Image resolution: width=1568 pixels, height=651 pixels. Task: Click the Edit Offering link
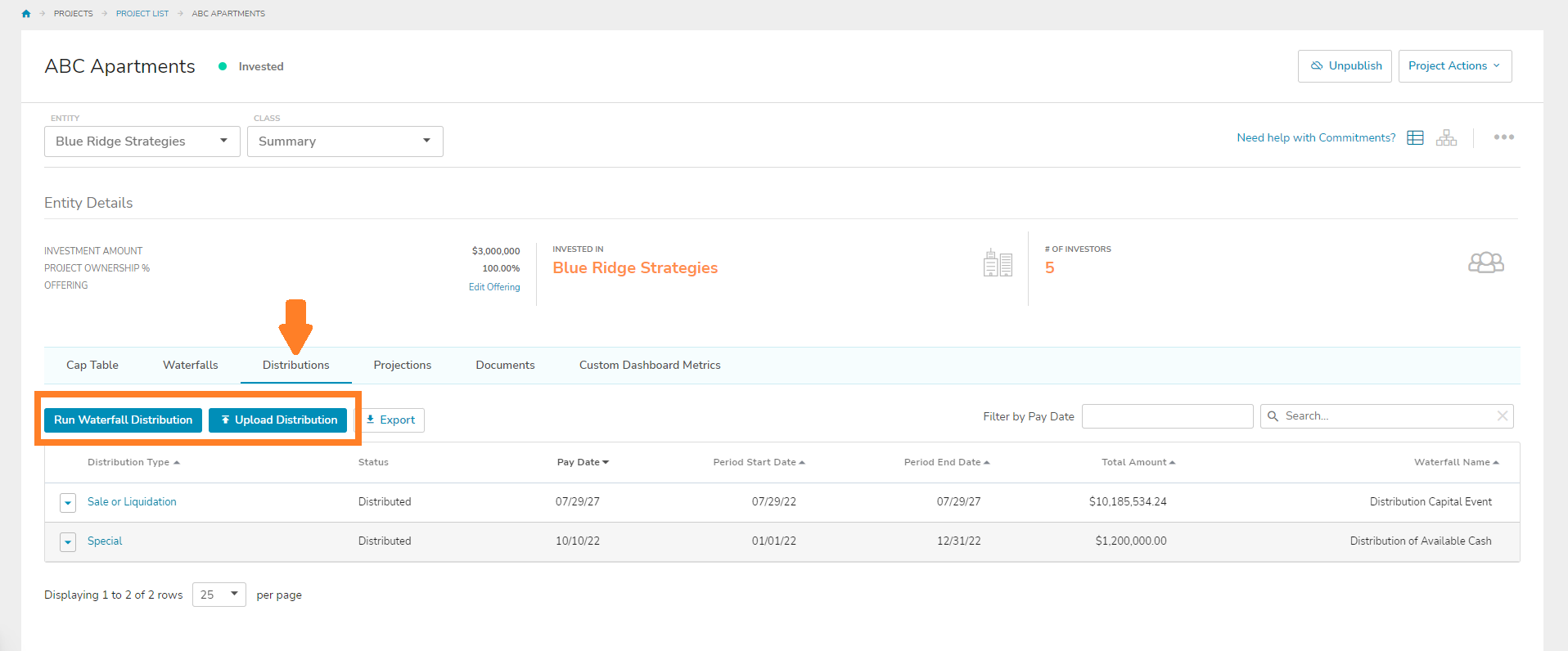pyautogui.click(x=493, y=287)
